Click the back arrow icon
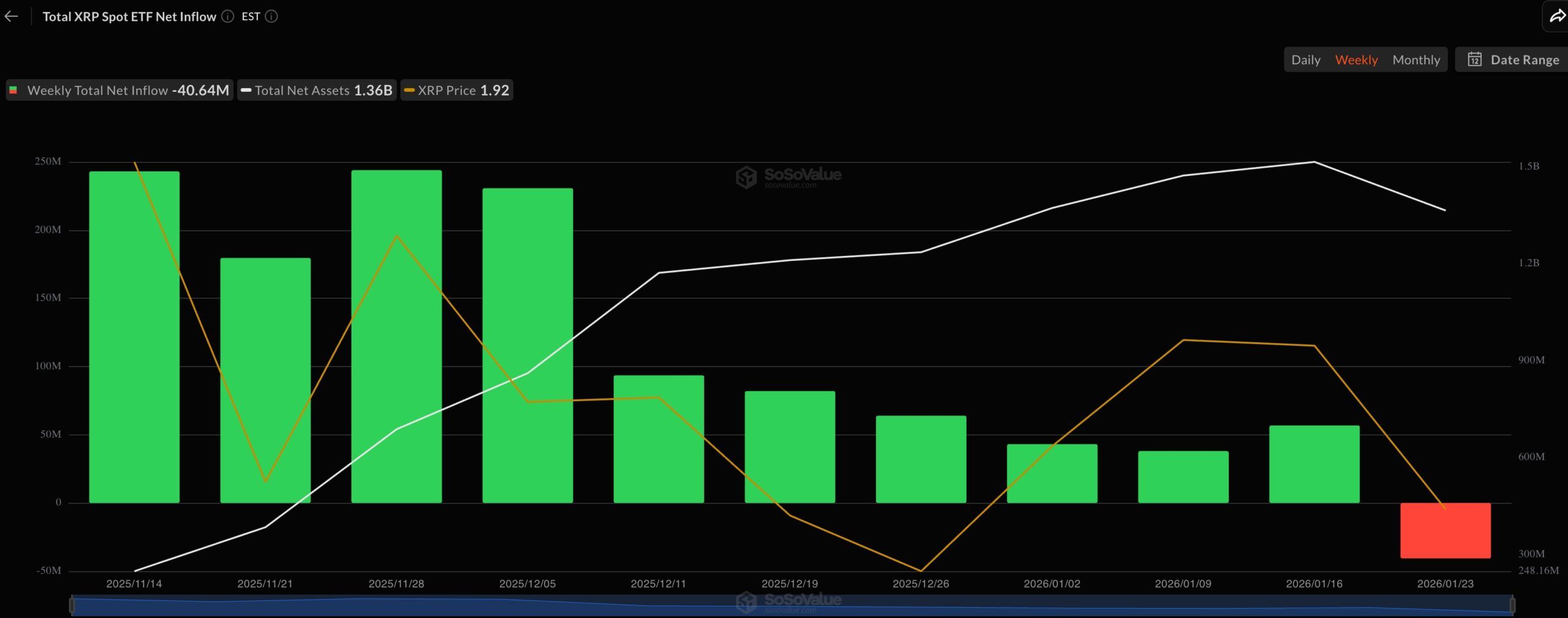Image resolution: width=1568 pixels, height=618 pixels. 11,16
